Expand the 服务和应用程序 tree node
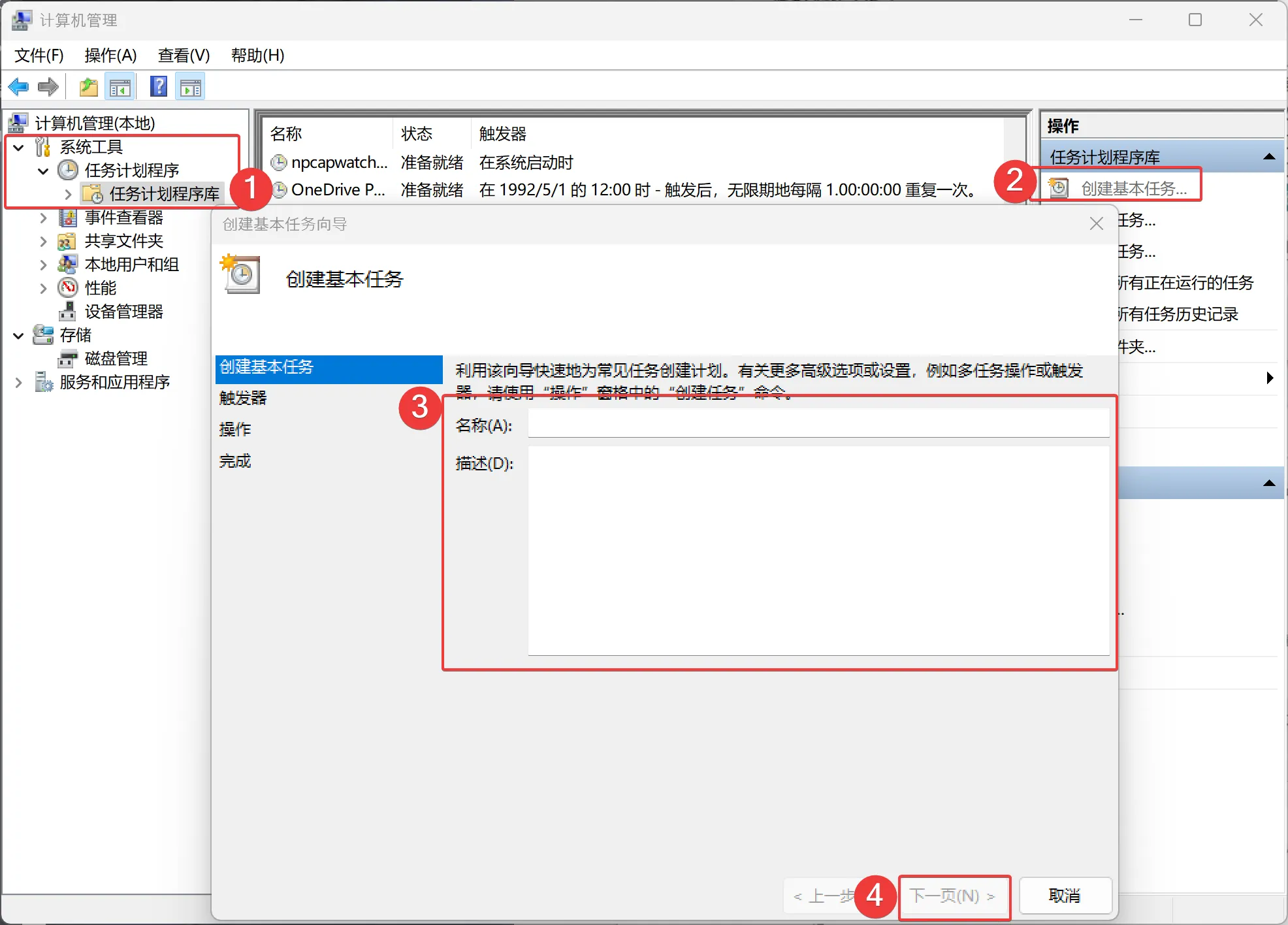 (x=18, y=381)
